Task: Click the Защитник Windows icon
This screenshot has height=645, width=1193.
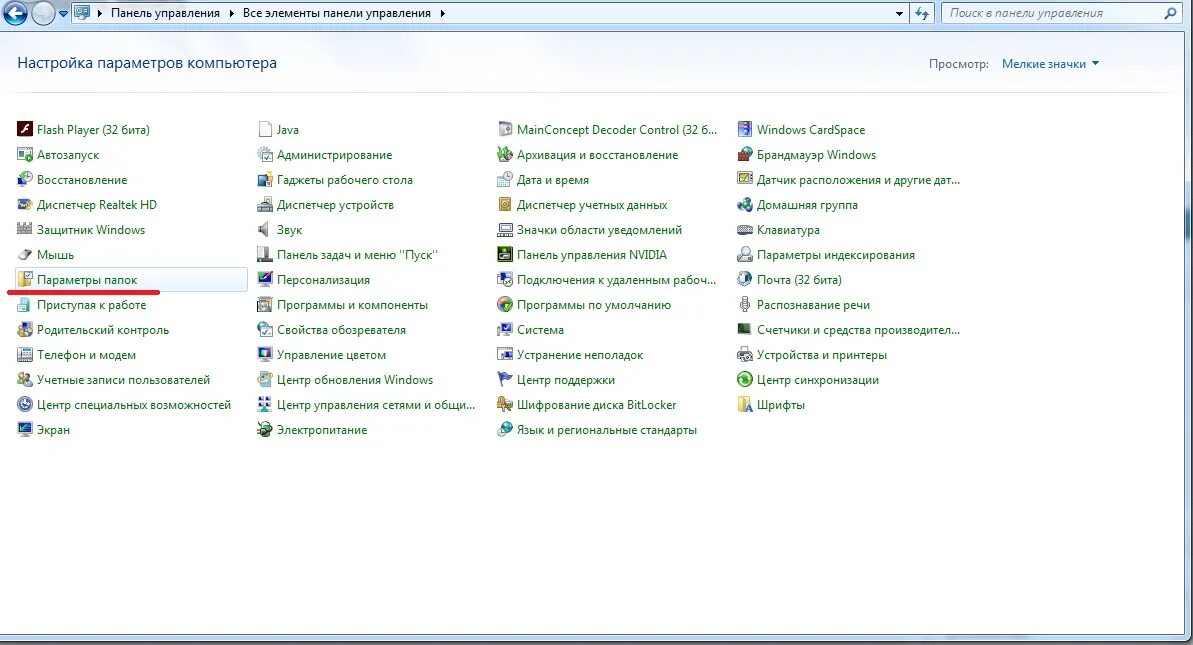Action: coord(25,230)
